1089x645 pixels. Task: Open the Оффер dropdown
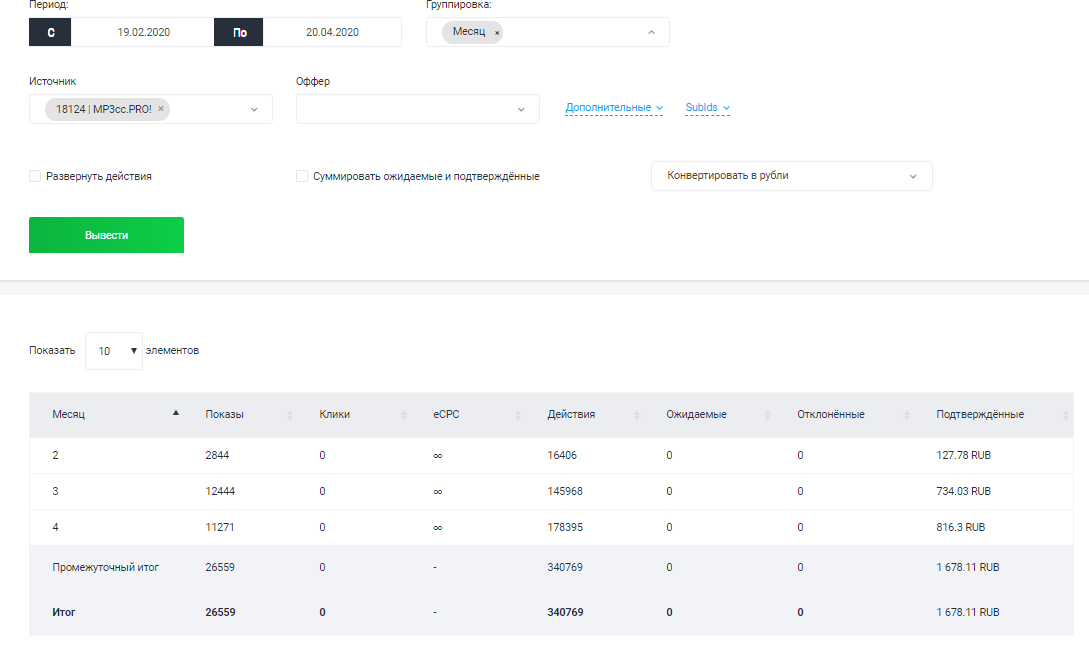click(x=417, y=109)
